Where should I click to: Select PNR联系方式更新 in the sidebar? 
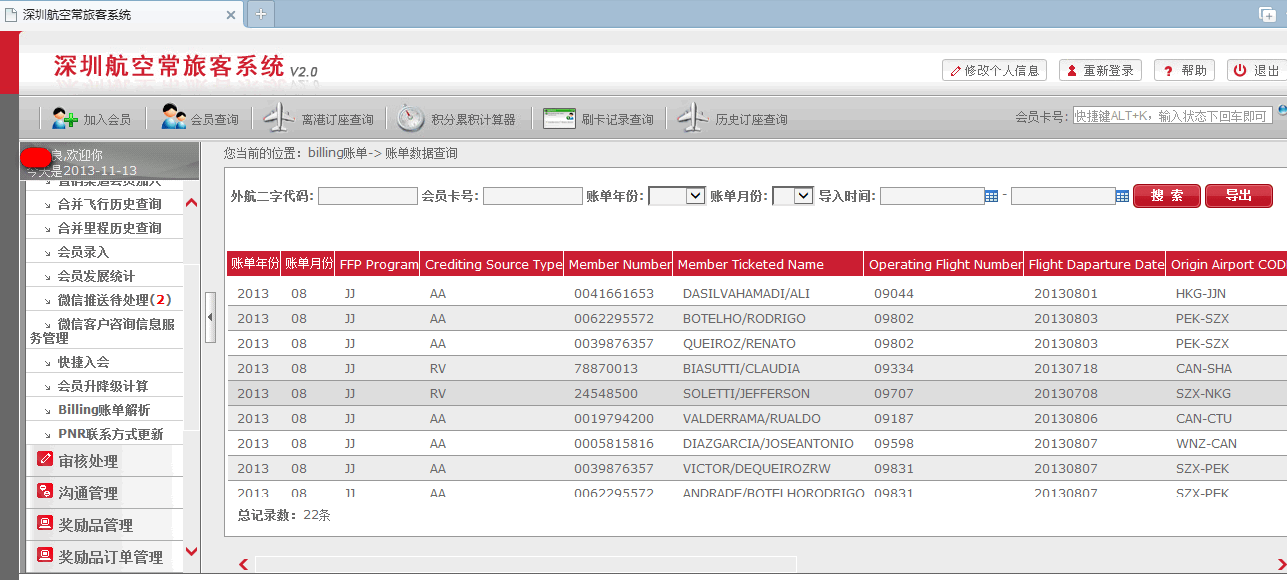pos(110,434)
